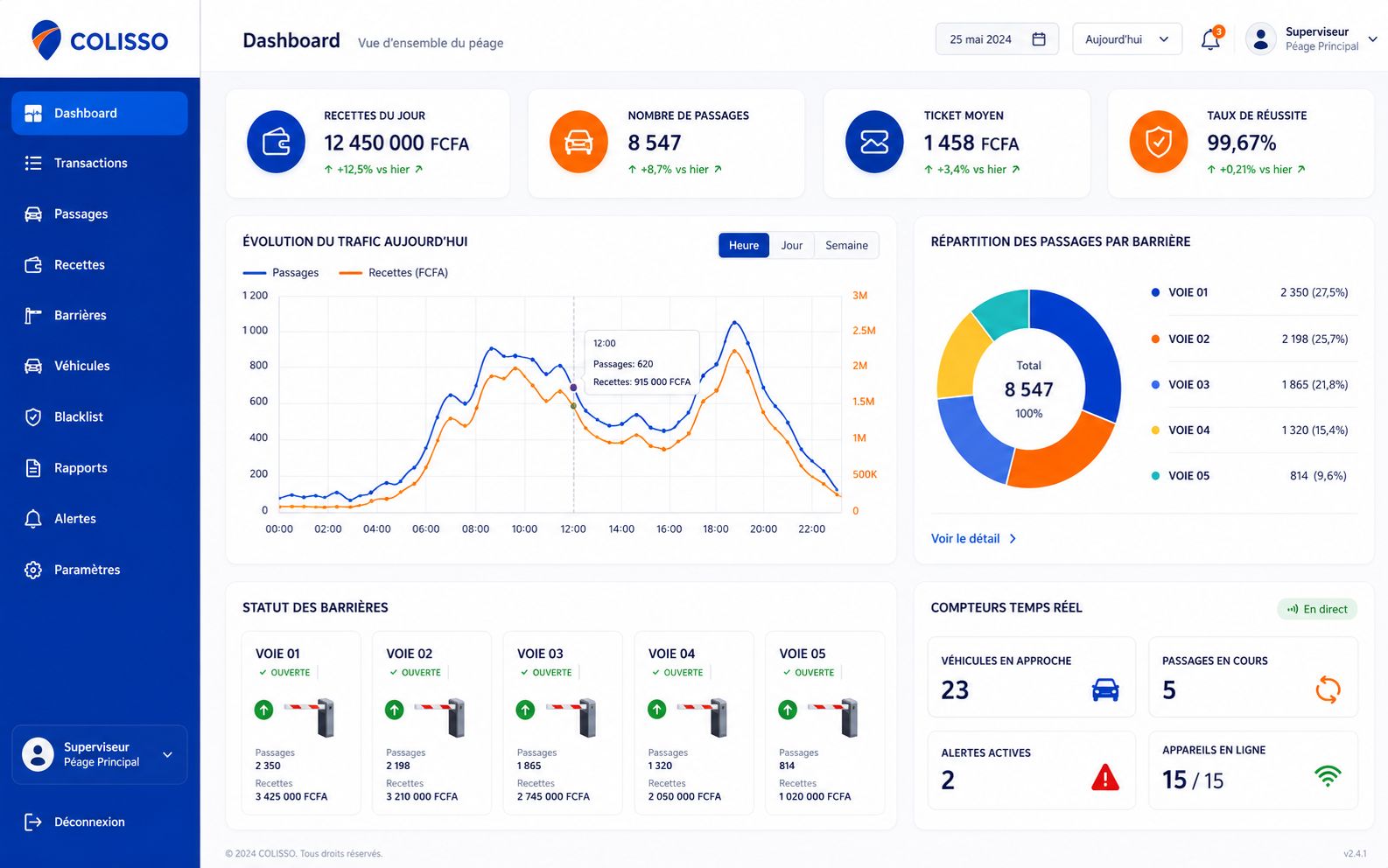Screen dimensions: 1388x868
Task: Switch chart to the Semaine tab
Action: point(846,246)
